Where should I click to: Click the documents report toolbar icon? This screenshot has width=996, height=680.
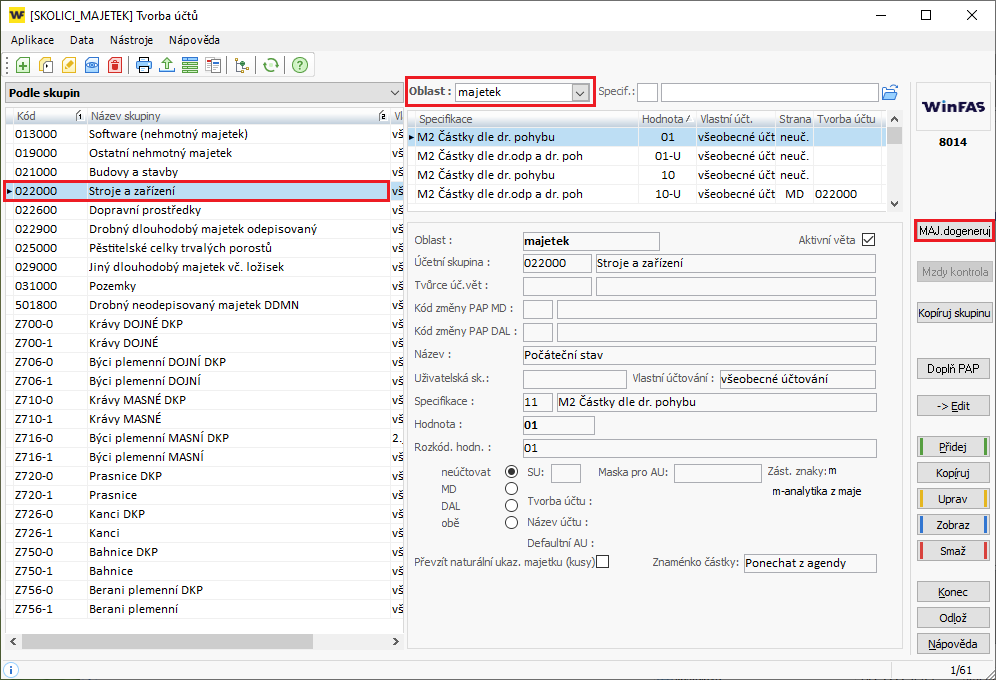(213, 65)
